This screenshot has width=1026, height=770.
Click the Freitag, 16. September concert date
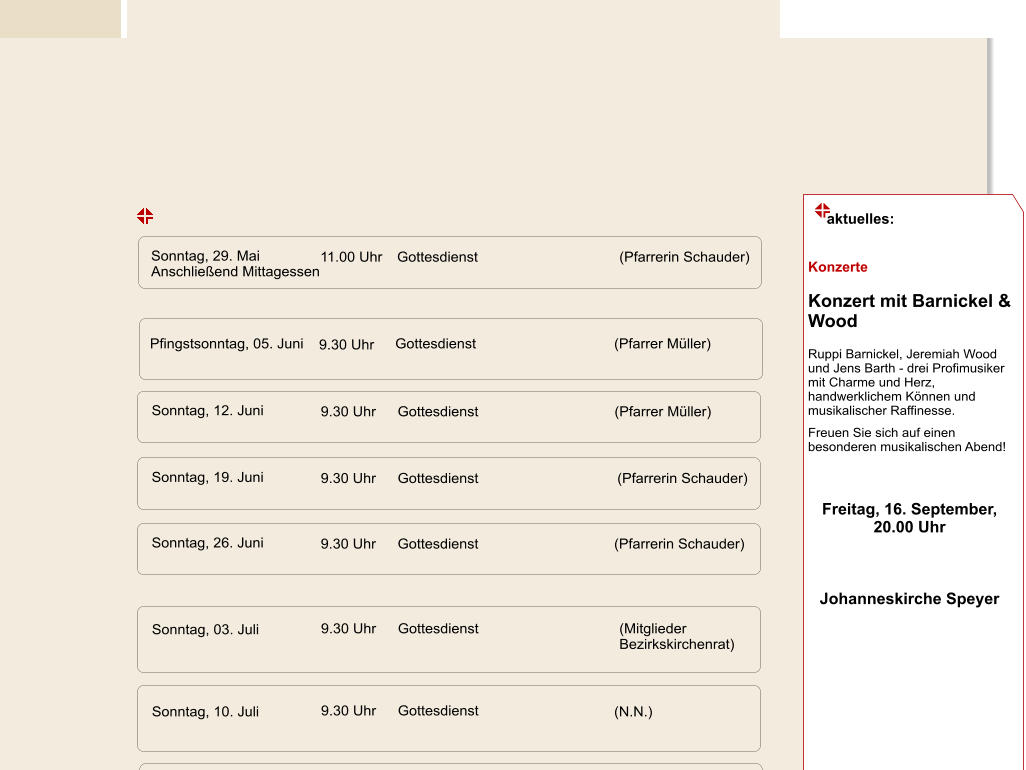[x=909, y=518]
